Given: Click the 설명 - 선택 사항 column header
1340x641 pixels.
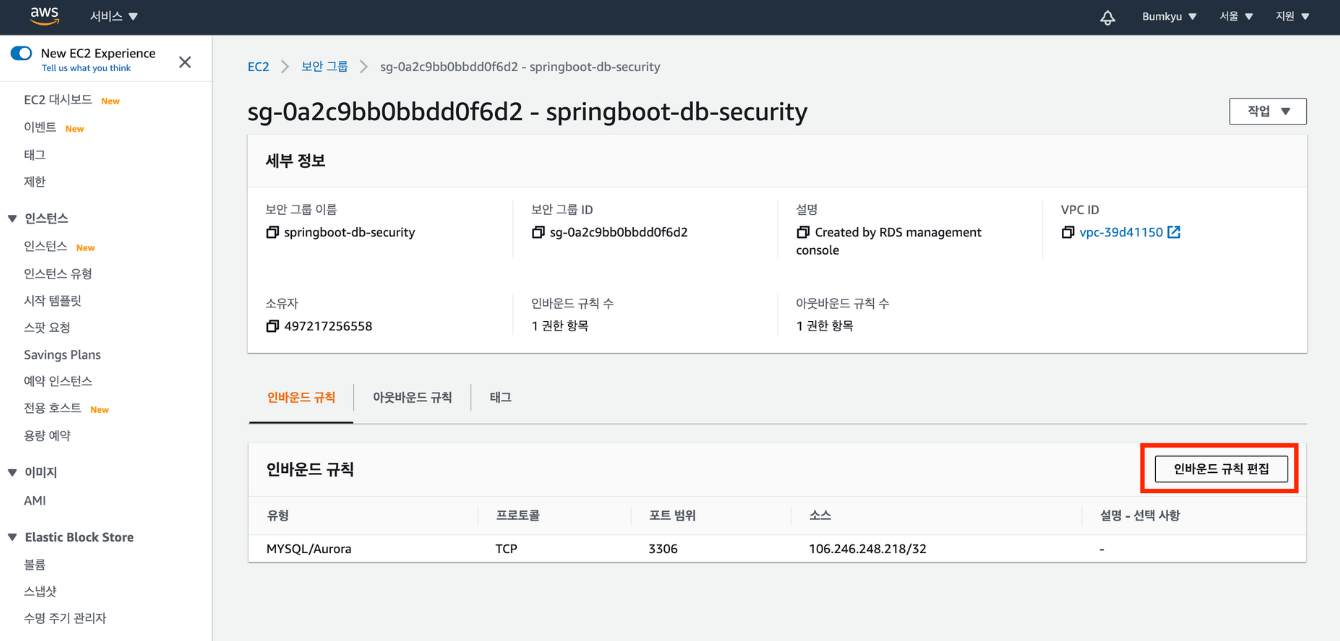Looking at the screenshot, I should click(x=1140, y=516).
